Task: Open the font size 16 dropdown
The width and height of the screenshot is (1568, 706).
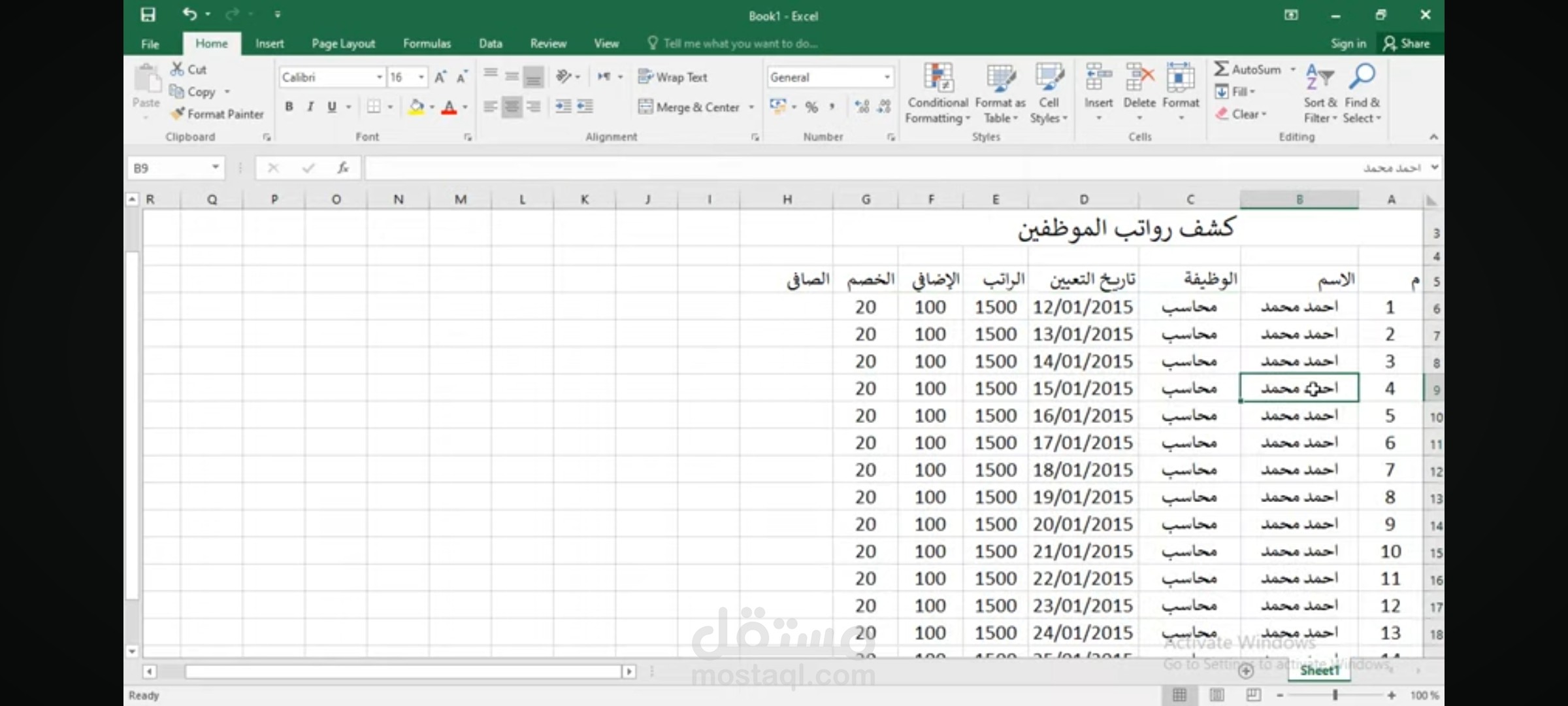Action: [421, 77]
